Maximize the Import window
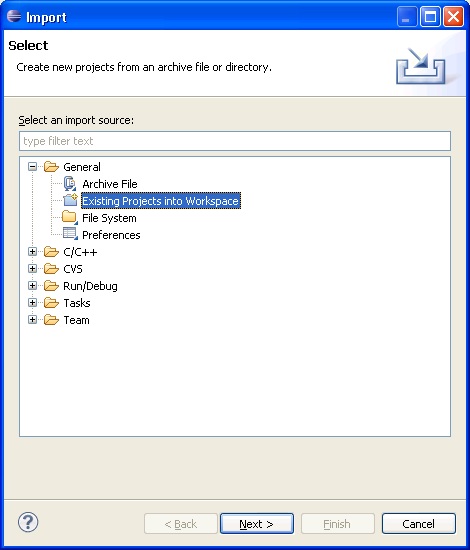 click(430, 16)
